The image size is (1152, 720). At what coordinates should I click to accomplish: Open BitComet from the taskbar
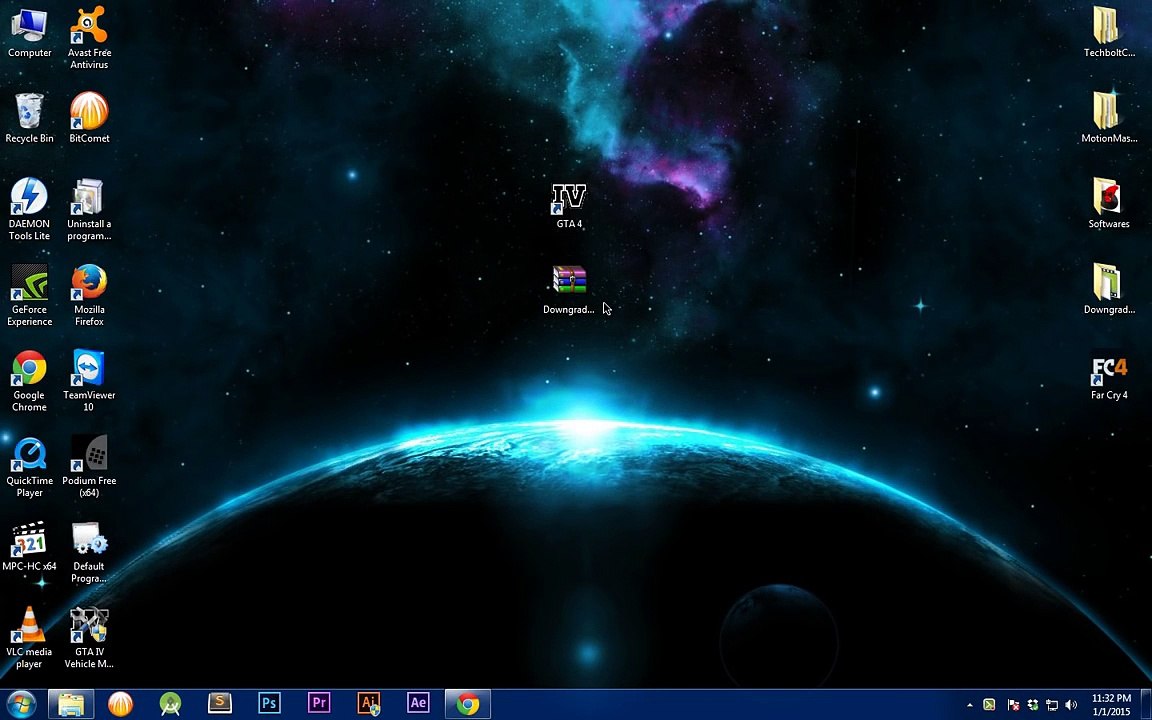pyautogui.click(x=120, y=705)
